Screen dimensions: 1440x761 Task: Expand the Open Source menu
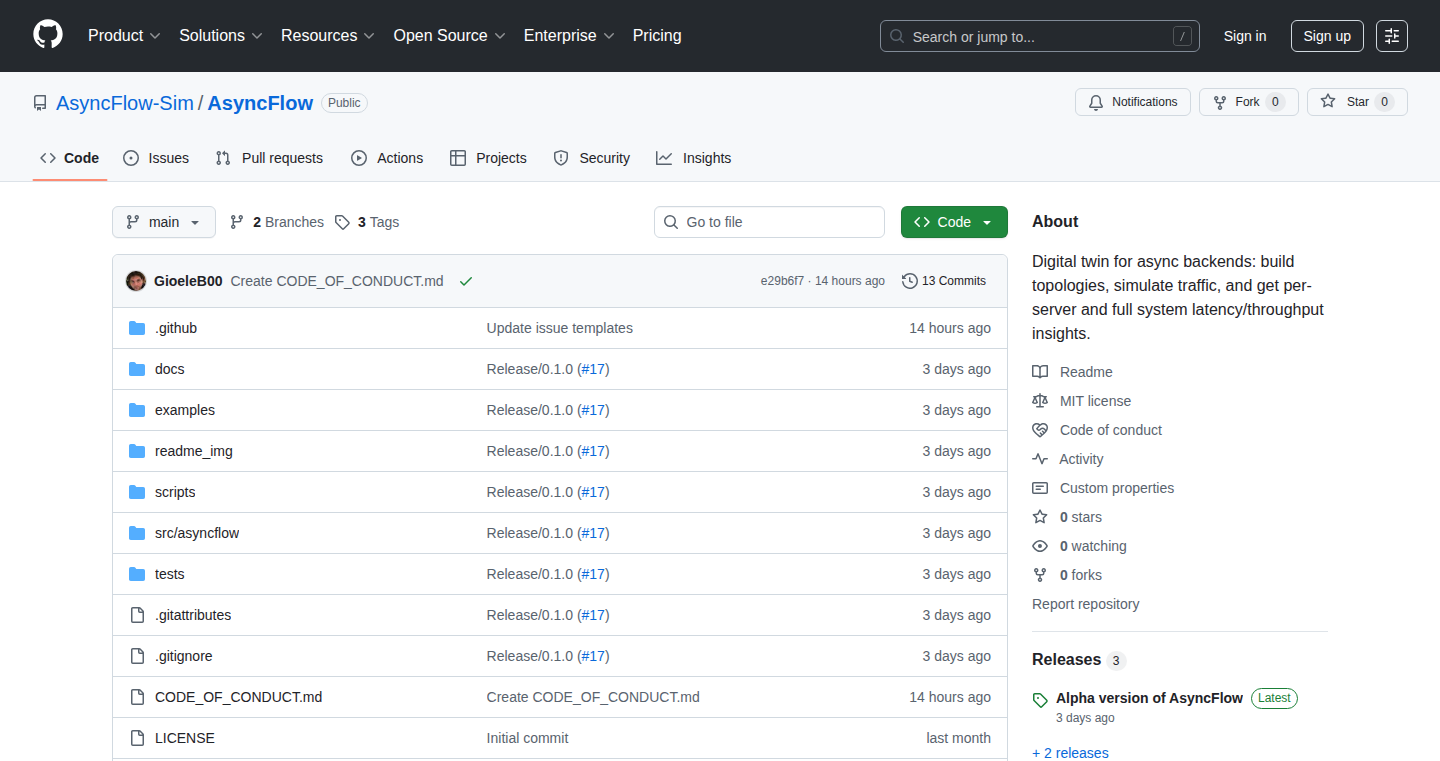pos(450,35)
